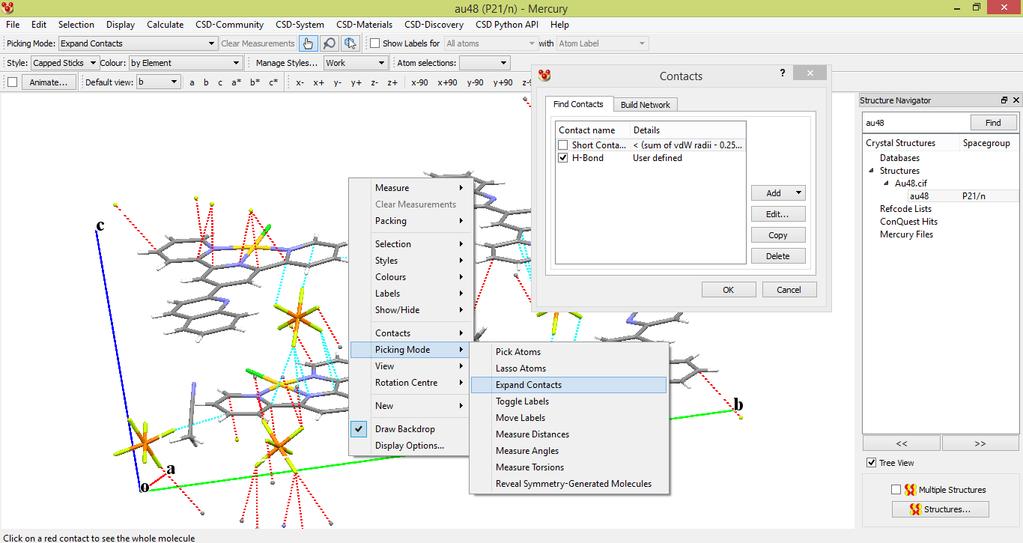Select the pick-atoms hand tool icon
1023x543 pixels.
pyautogui.click(x=308, y=44)
